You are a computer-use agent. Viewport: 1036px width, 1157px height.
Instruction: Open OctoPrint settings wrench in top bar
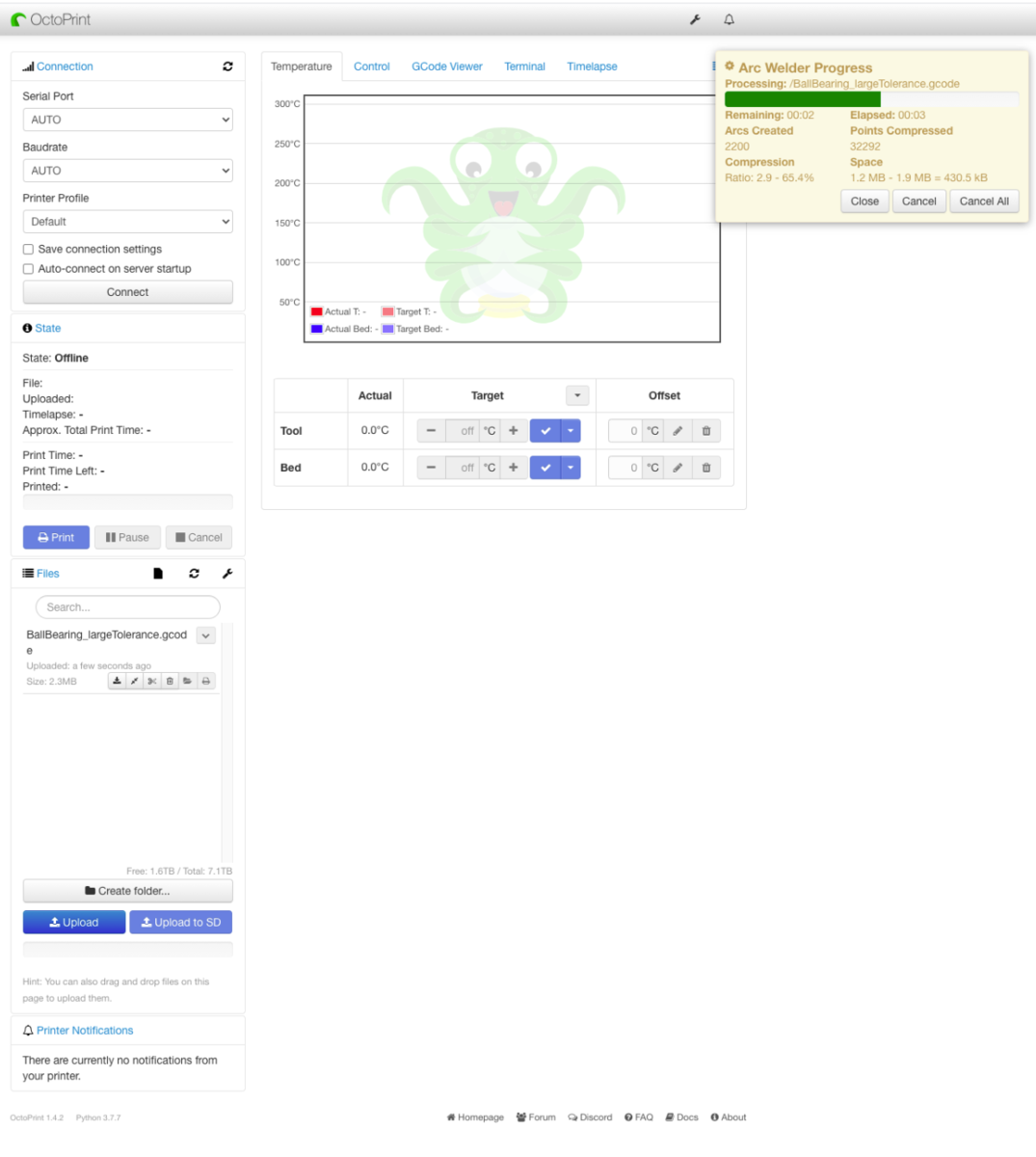695,19
